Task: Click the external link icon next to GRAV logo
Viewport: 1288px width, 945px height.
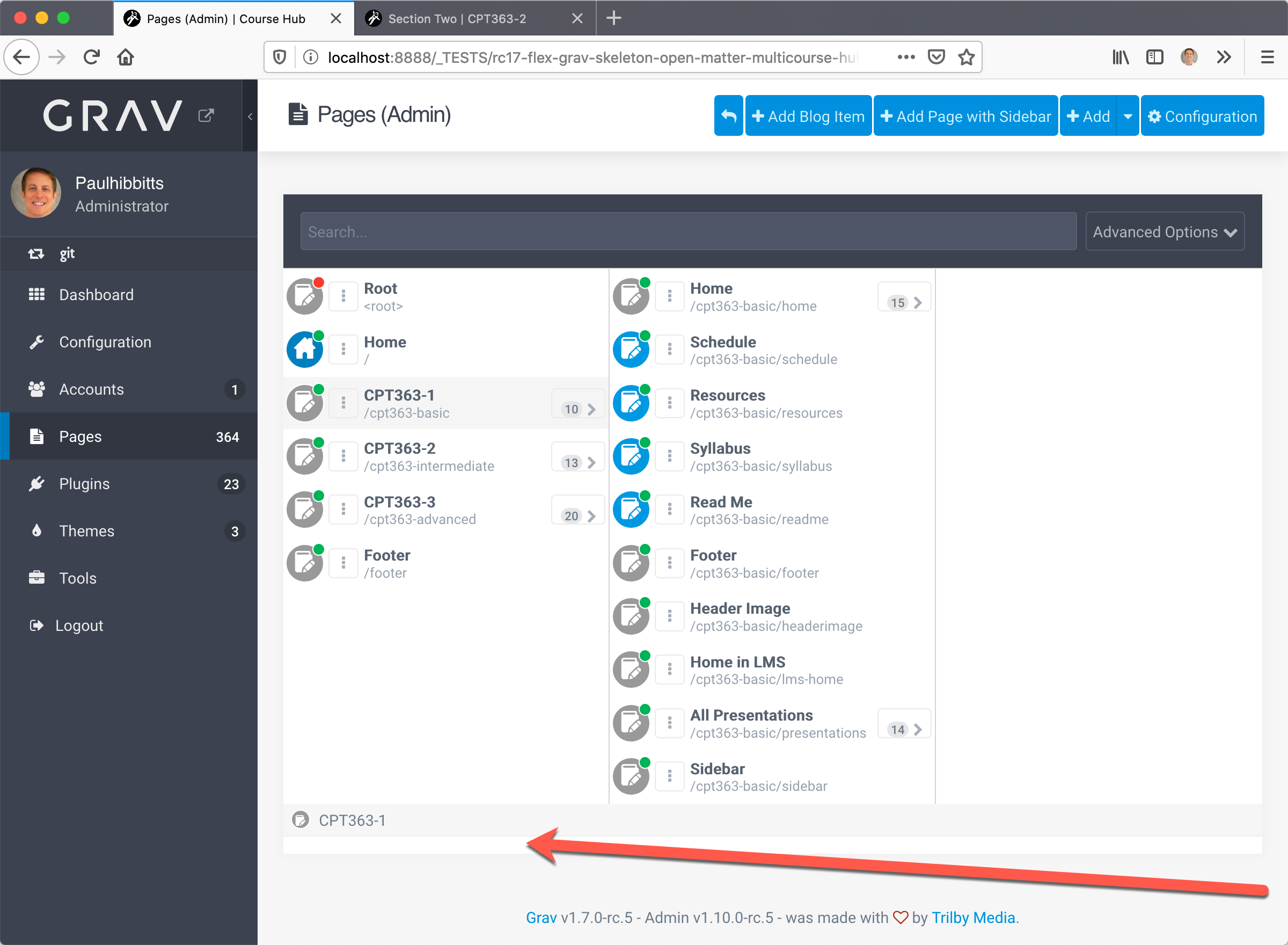Action: pyautogui.click(x=206, y=115)
